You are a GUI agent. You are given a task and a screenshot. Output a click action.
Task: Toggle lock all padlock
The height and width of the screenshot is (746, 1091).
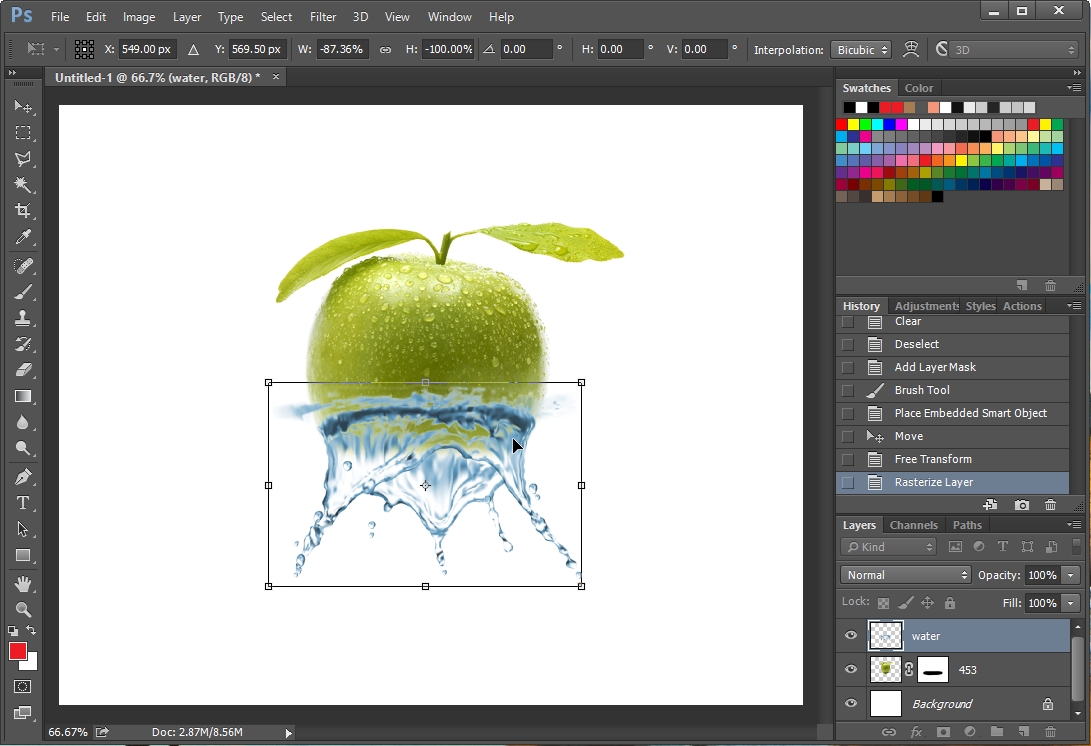click(x=950, y=603)
